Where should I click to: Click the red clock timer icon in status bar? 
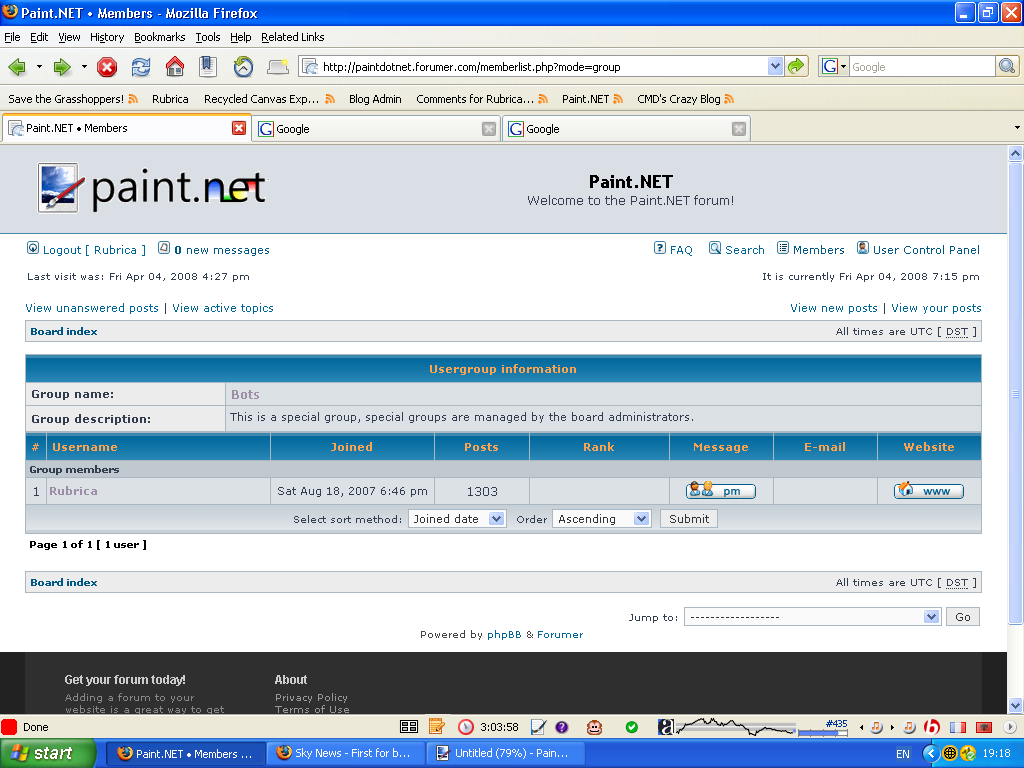point(466,727)
